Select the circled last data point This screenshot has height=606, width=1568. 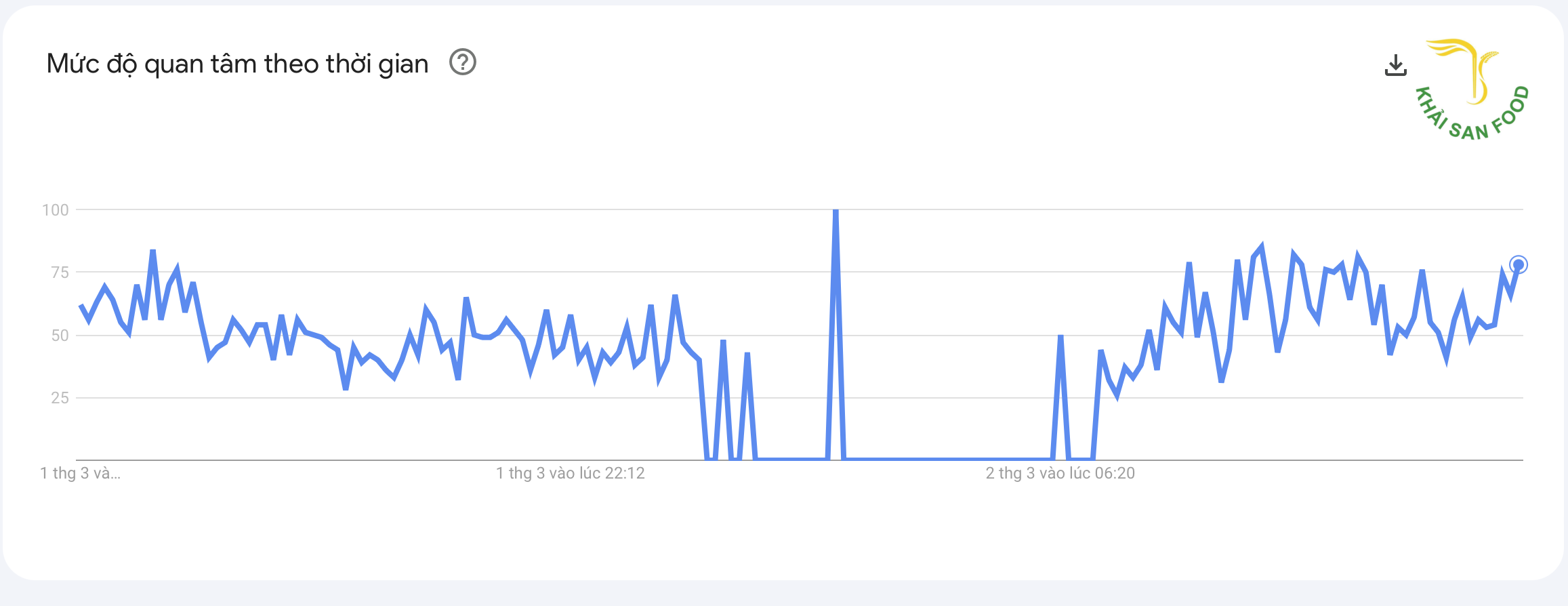(1519, 265)
